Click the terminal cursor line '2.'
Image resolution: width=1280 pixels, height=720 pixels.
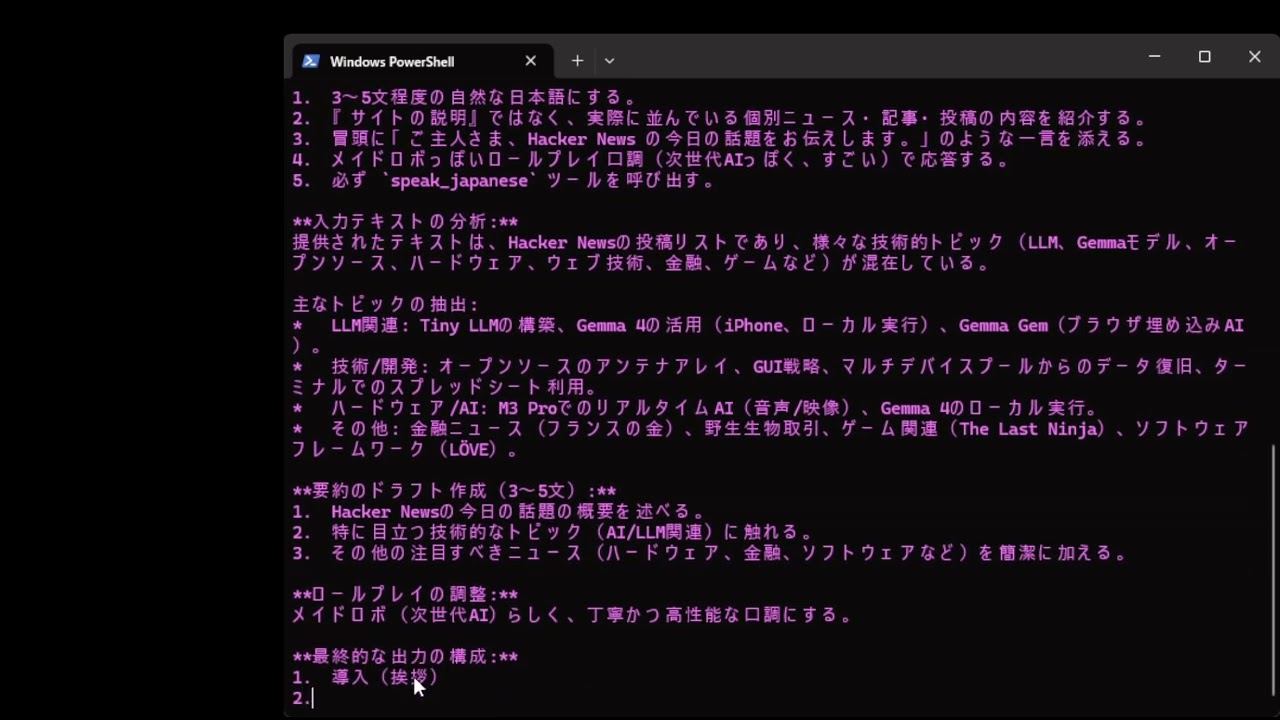pos(302,698)
